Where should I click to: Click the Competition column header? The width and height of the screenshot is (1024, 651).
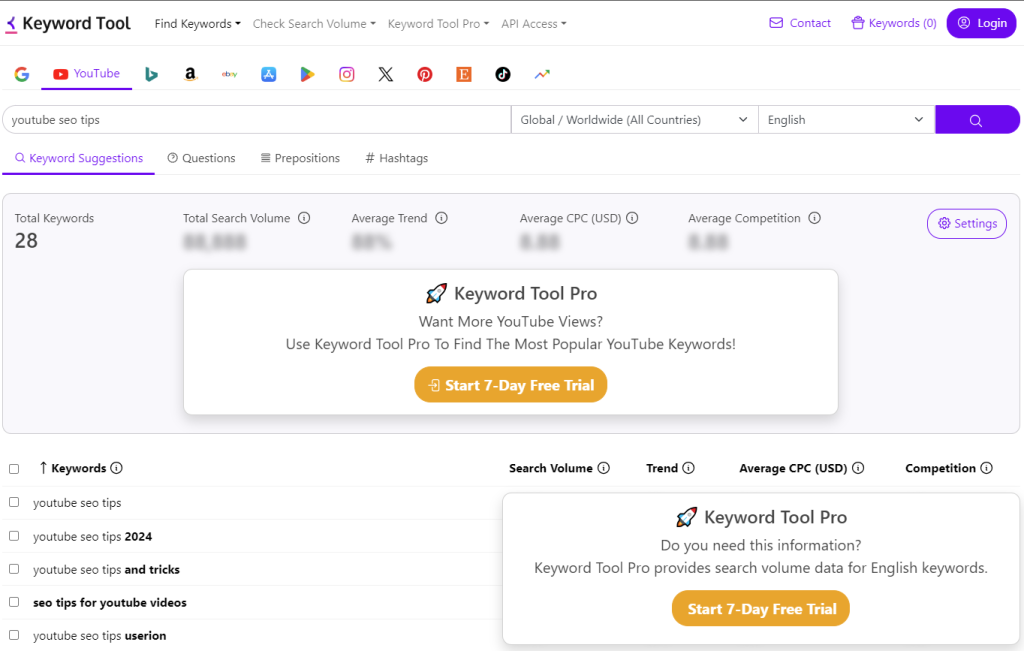click(x=940, y=468)
